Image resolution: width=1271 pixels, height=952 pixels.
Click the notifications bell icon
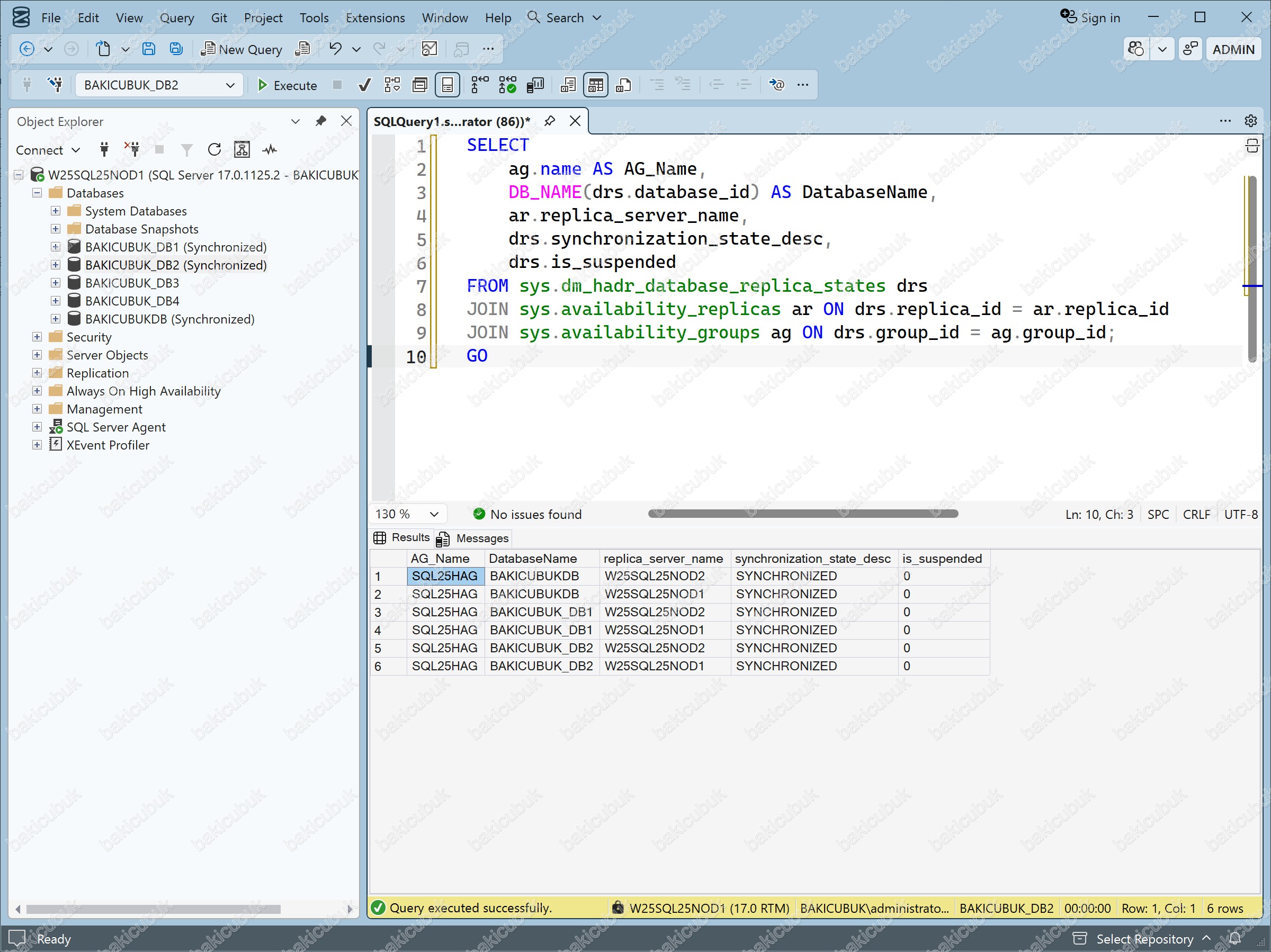click(x=1235, y=939)
